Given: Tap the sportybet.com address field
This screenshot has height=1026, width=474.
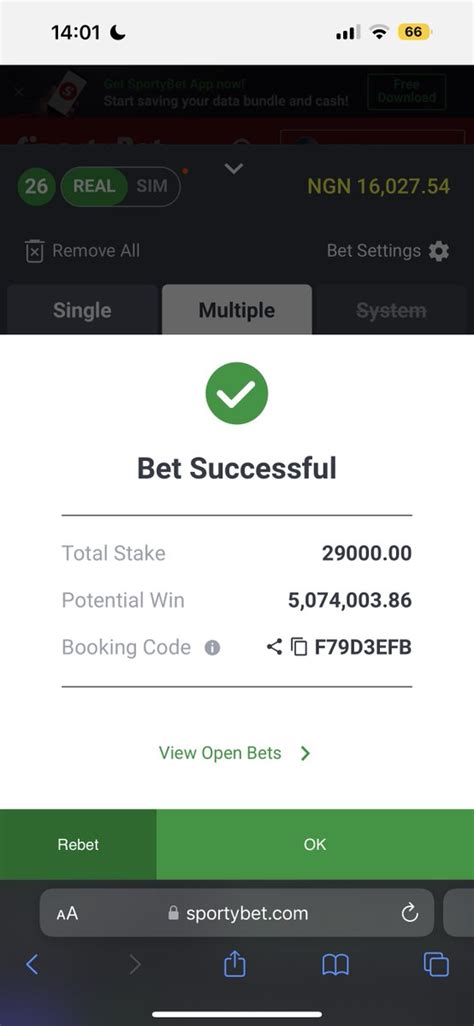Looking at the screenshot, I should [237, 913].
